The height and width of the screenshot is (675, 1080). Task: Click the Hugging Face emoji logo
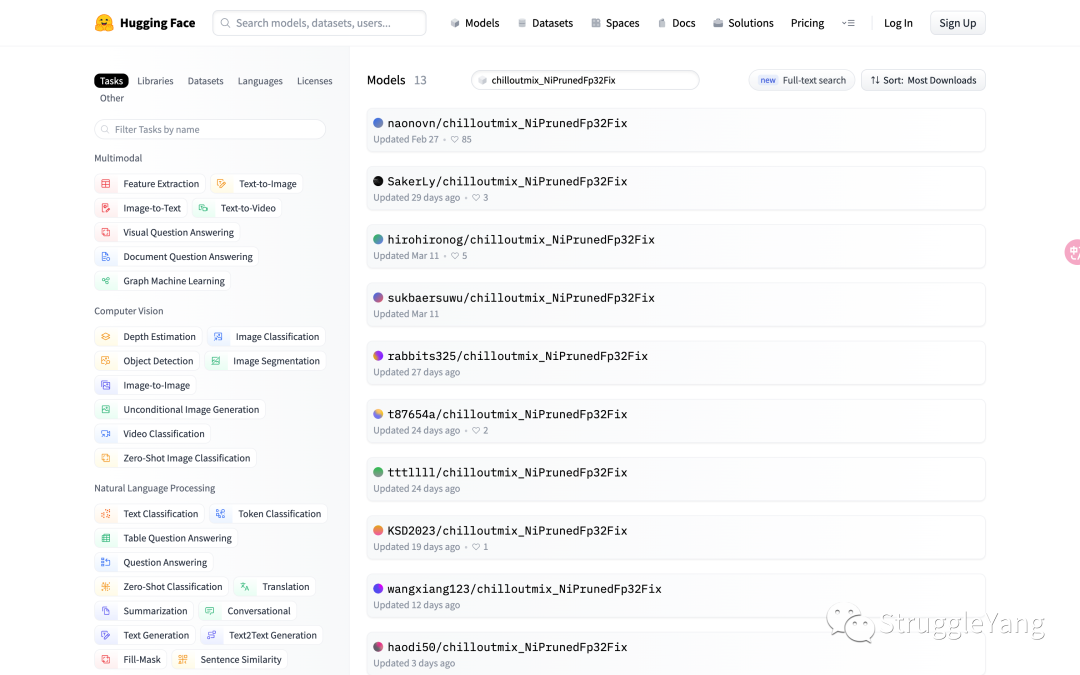pos(104,23)
